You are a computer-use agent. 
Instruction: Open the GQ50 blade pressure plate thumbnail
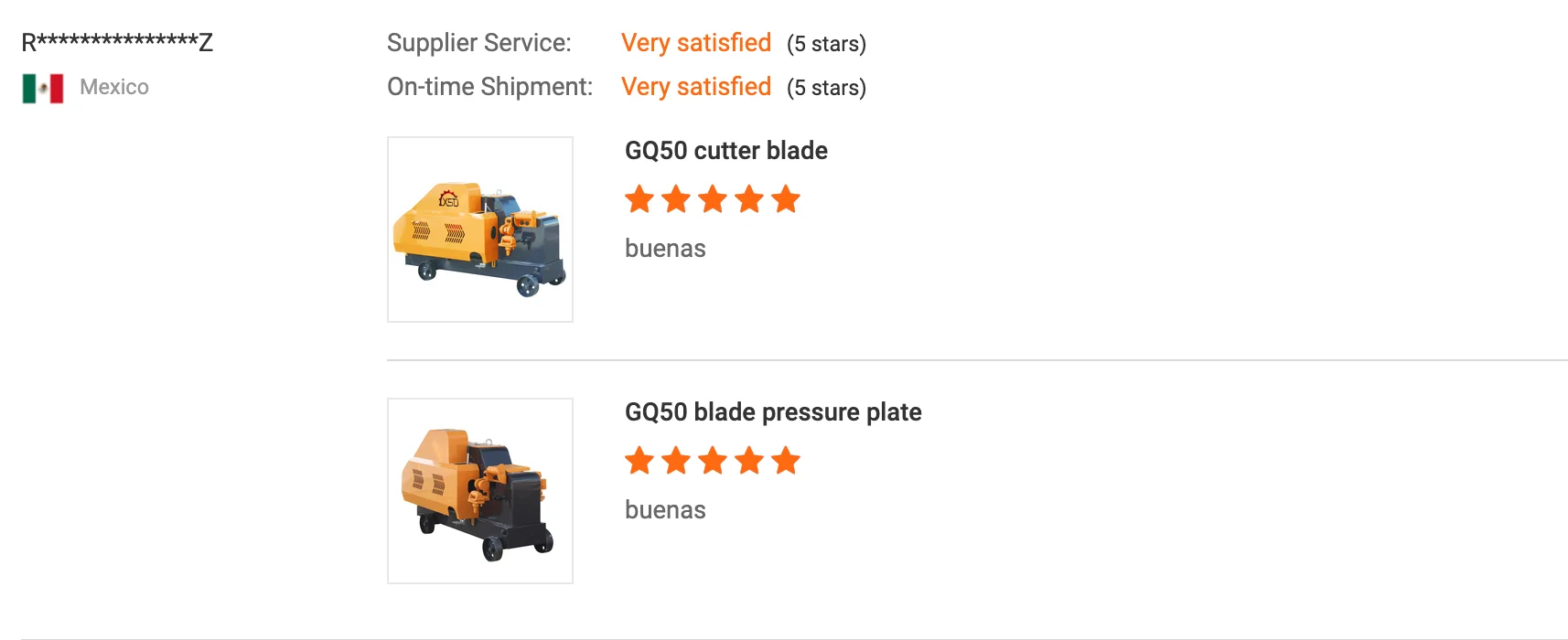[480, 491]
